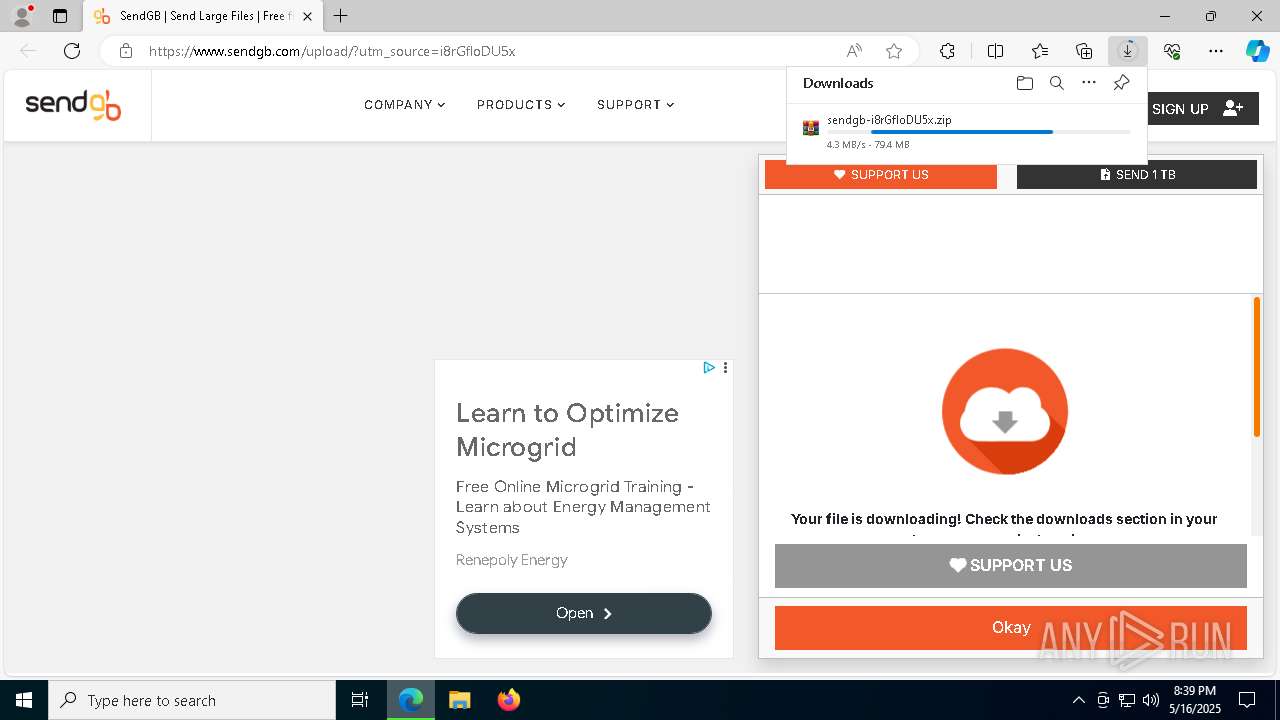
Task: Open the volume control in tray
Action: click(1150, 700)
